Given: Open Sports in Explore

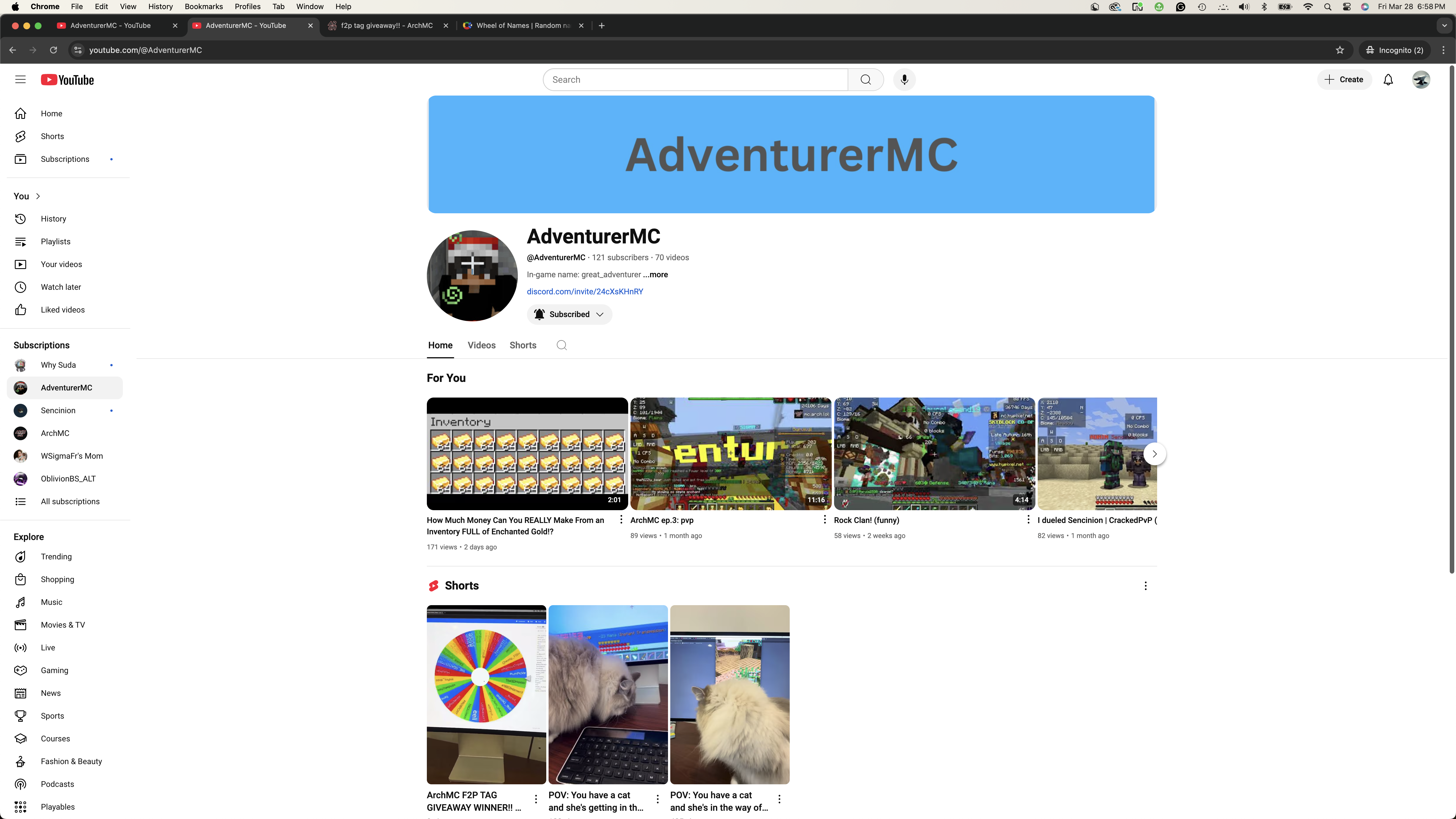Looking at the screenshot, I should [65, 715].
